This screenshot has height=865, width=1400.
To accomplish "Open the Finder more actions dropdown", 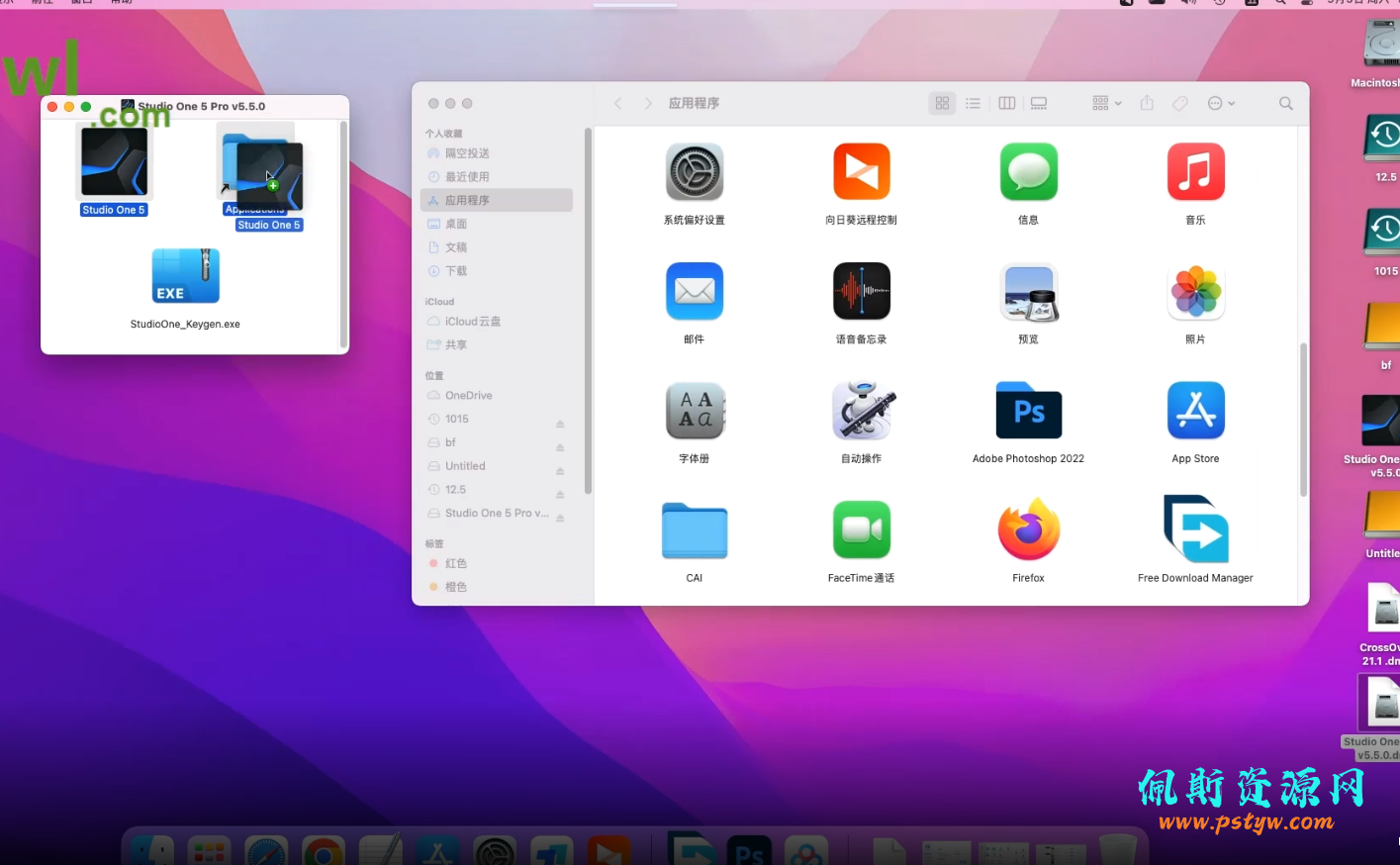I will coord(1221,103).
